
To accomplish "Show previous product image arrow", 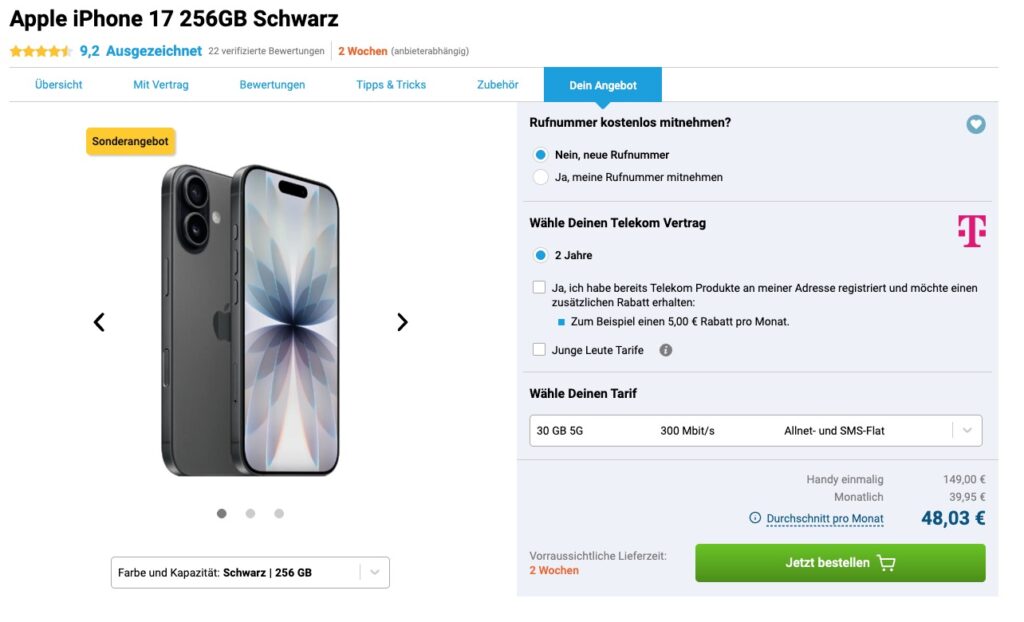I will tap(99, 322).
